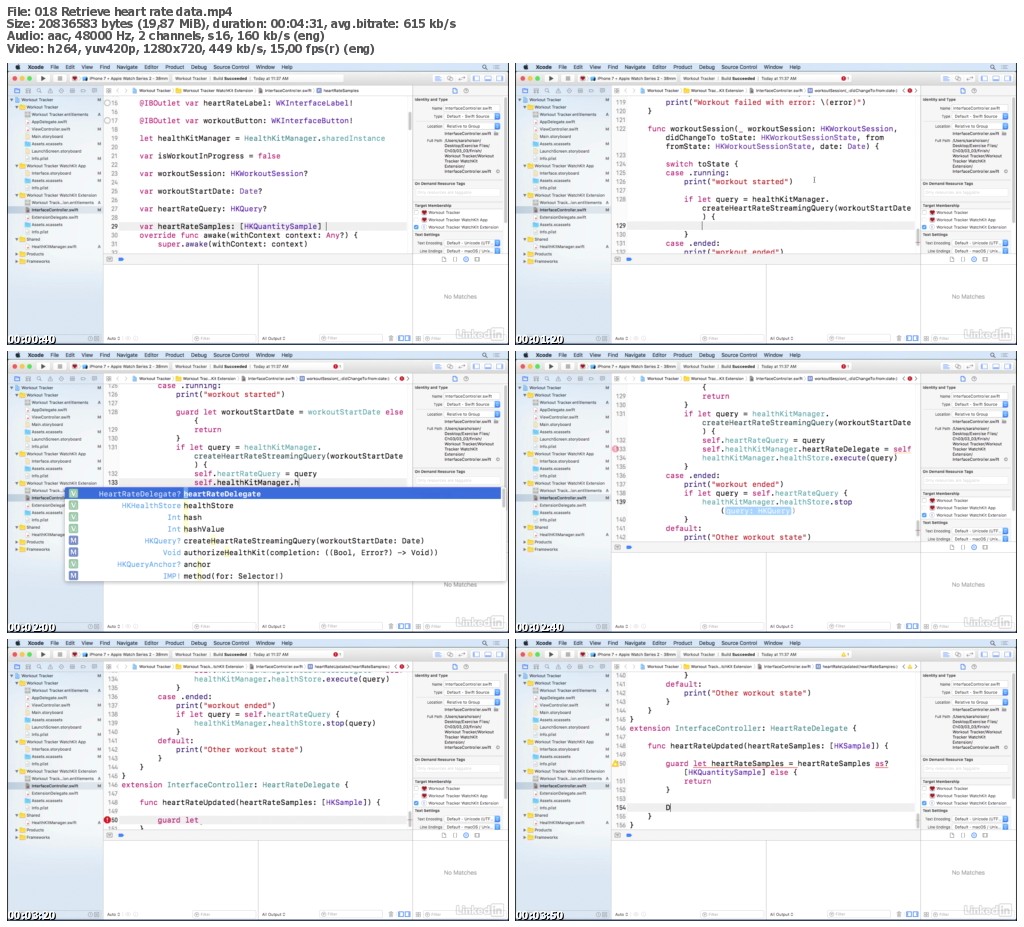
Task: Select HealthKitManager.swift in the 00:00:40 frame navigator
Action: tap(54, 246)
